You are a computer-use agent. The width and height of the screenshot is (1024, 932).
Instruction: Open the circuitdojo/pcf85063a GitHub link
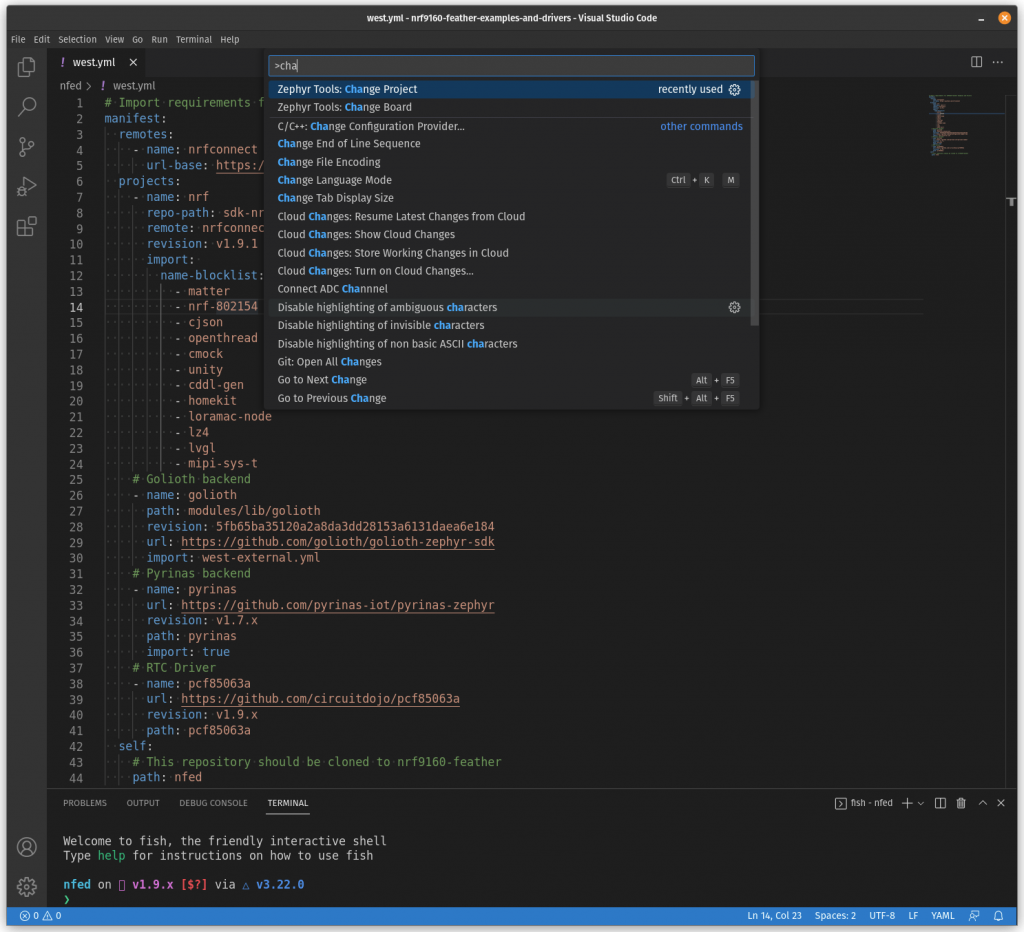tap(320, 699)
